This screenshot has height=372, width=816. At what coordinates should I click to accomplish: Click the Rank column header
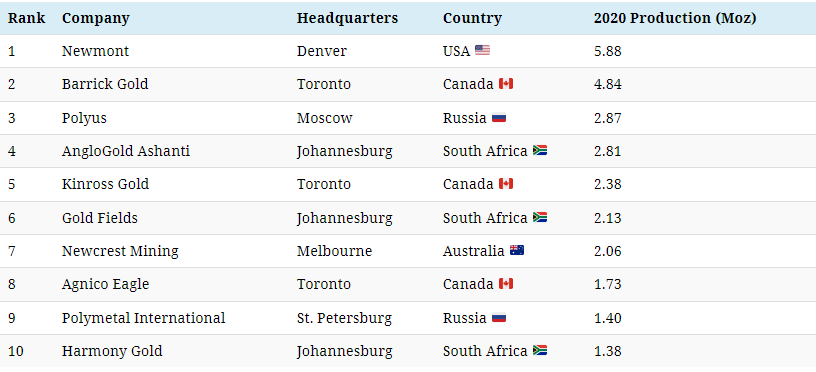pos(27,18)
